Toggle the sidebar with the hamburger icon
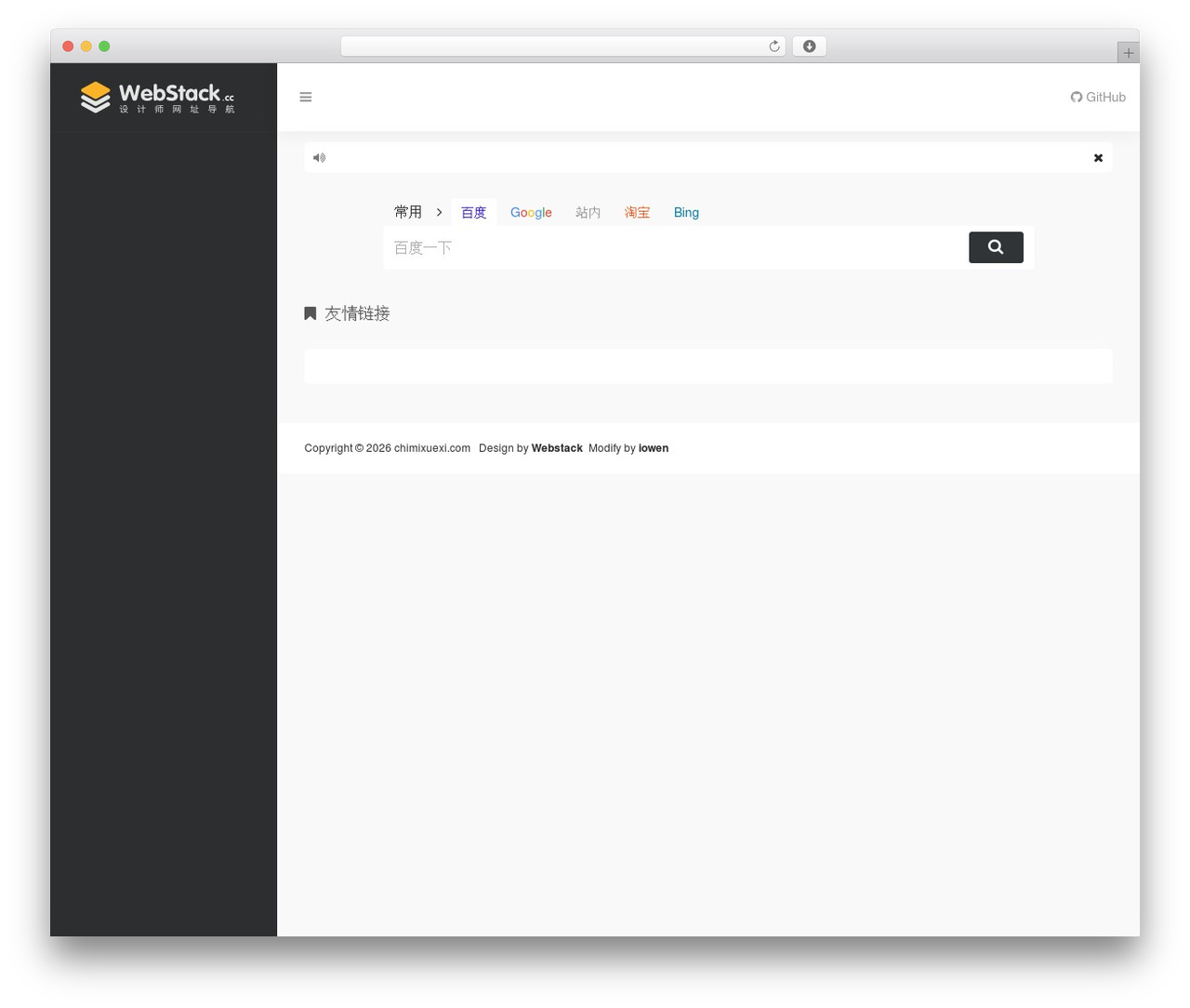1190x1008 pixels. tap(306, 97)
